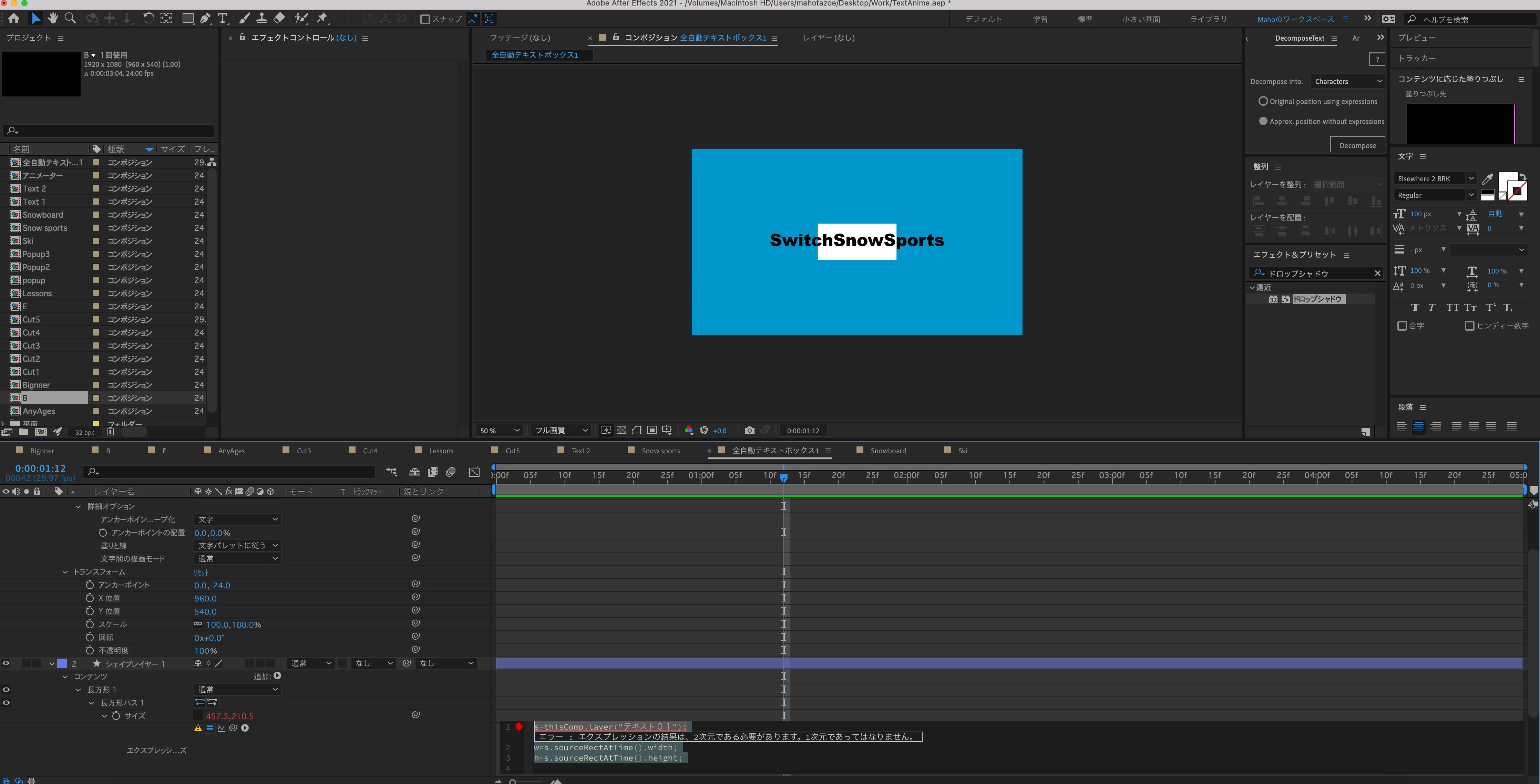Select the Eraser tool
The height and width of the screenshot is (784, 1540).
tap(279, 19)
